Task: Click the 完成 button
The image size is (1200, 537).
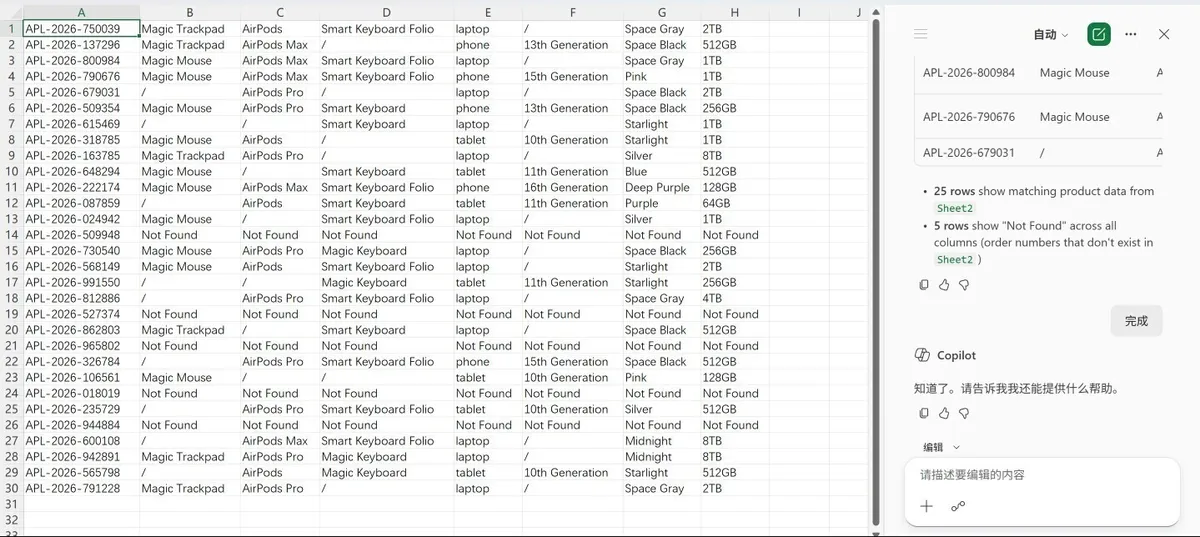Action: [x=1136, y=321]
